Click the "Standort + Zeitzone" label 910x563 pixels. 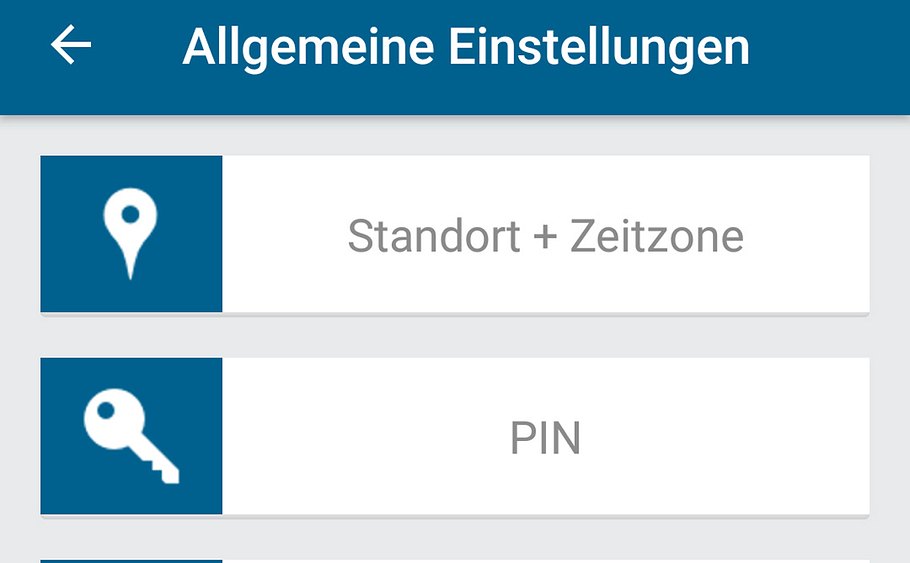coord(545,237)
